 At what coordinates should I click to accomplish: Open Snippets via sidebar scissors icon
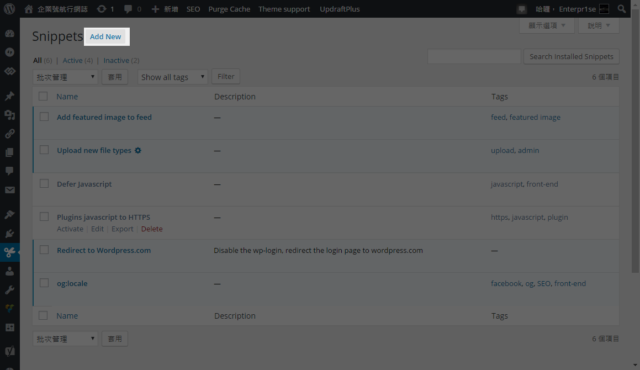9,252
